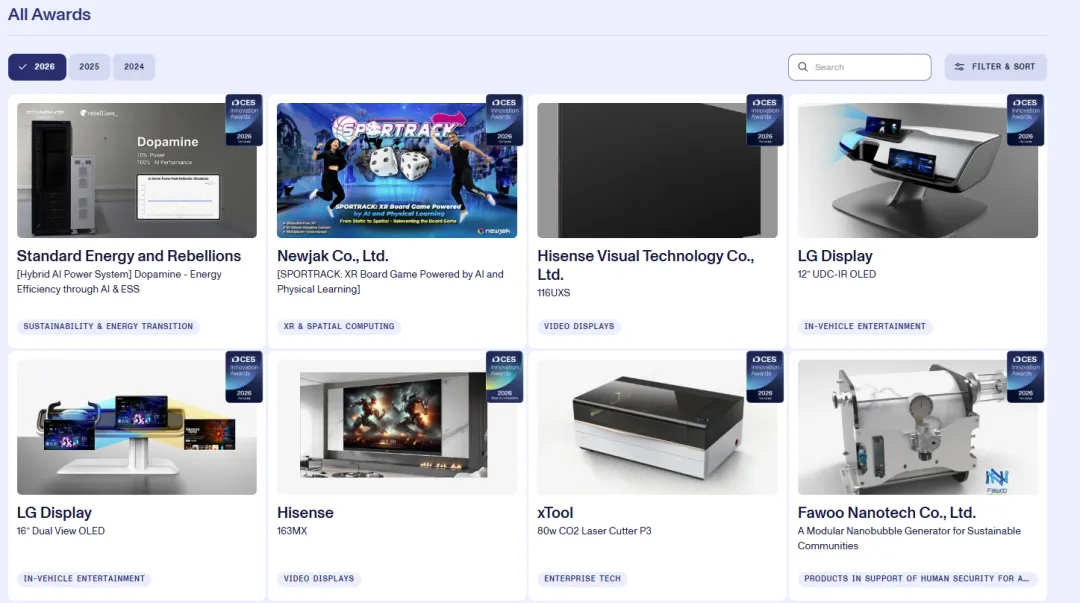Click CES badge on Fawoo Nanotech card
Viewport: 1080px width, 603px height.
pyautogui.click(x=1025, y=376)
